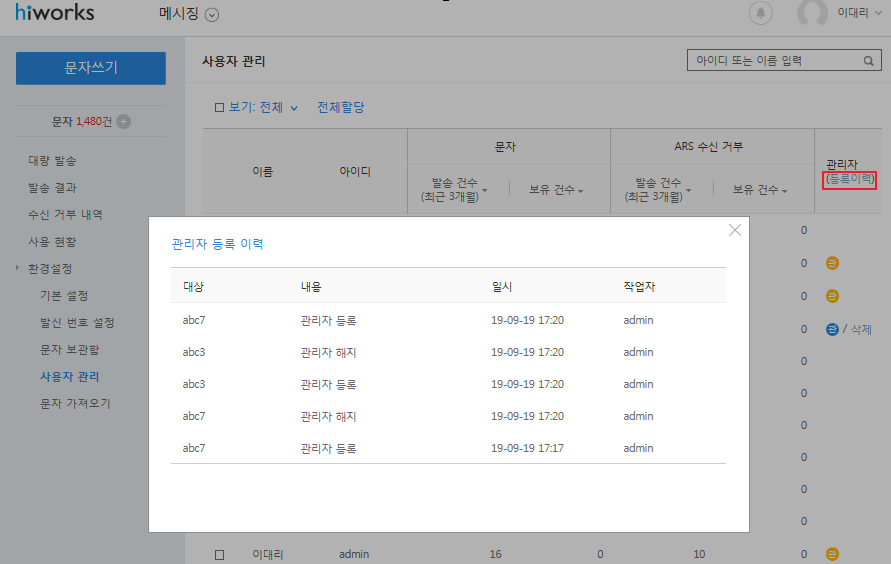Go to 발신 번호 설정 menu
Image resolution: width=891 pixels, height=564 pixels.
77,323
